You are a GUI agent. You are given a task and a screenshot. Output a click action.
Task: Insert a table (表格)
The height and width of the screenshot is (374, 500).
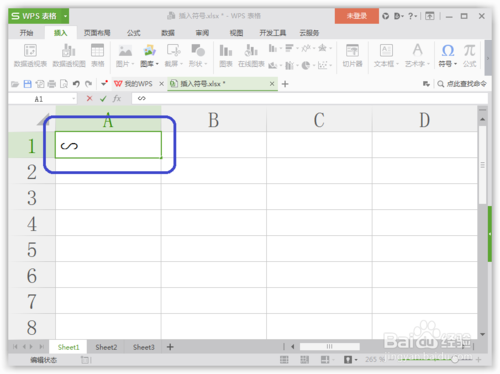(x=97, y=55)
